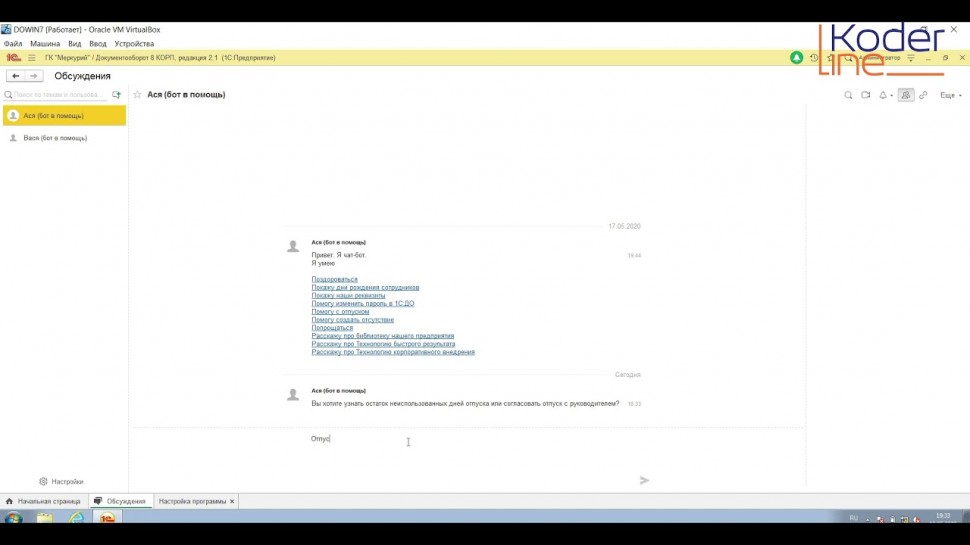Expand the "Еще" dropdown menu
970x545 pixels.
pyautogui.click(x=948, y=95)
